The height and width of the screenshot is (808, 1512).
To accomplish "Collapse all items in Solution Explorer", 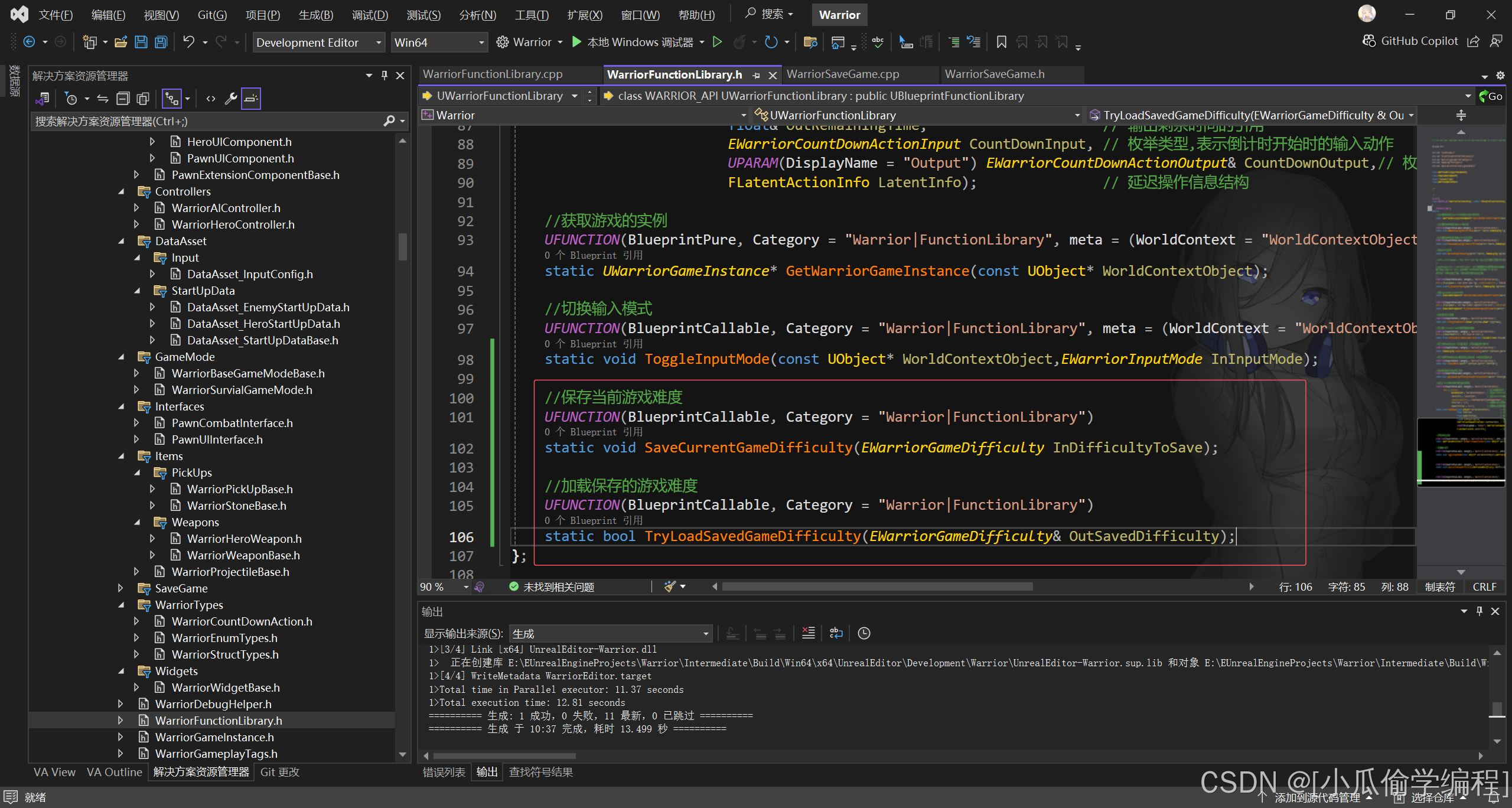I will coord(123,99).
